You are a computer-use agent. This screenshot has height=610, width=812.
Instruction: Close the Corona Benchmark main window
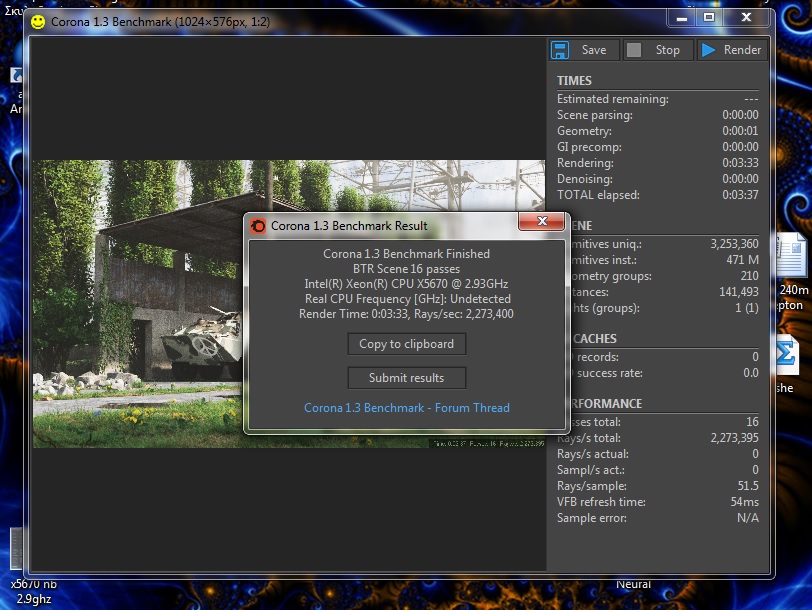coord(746,18)
